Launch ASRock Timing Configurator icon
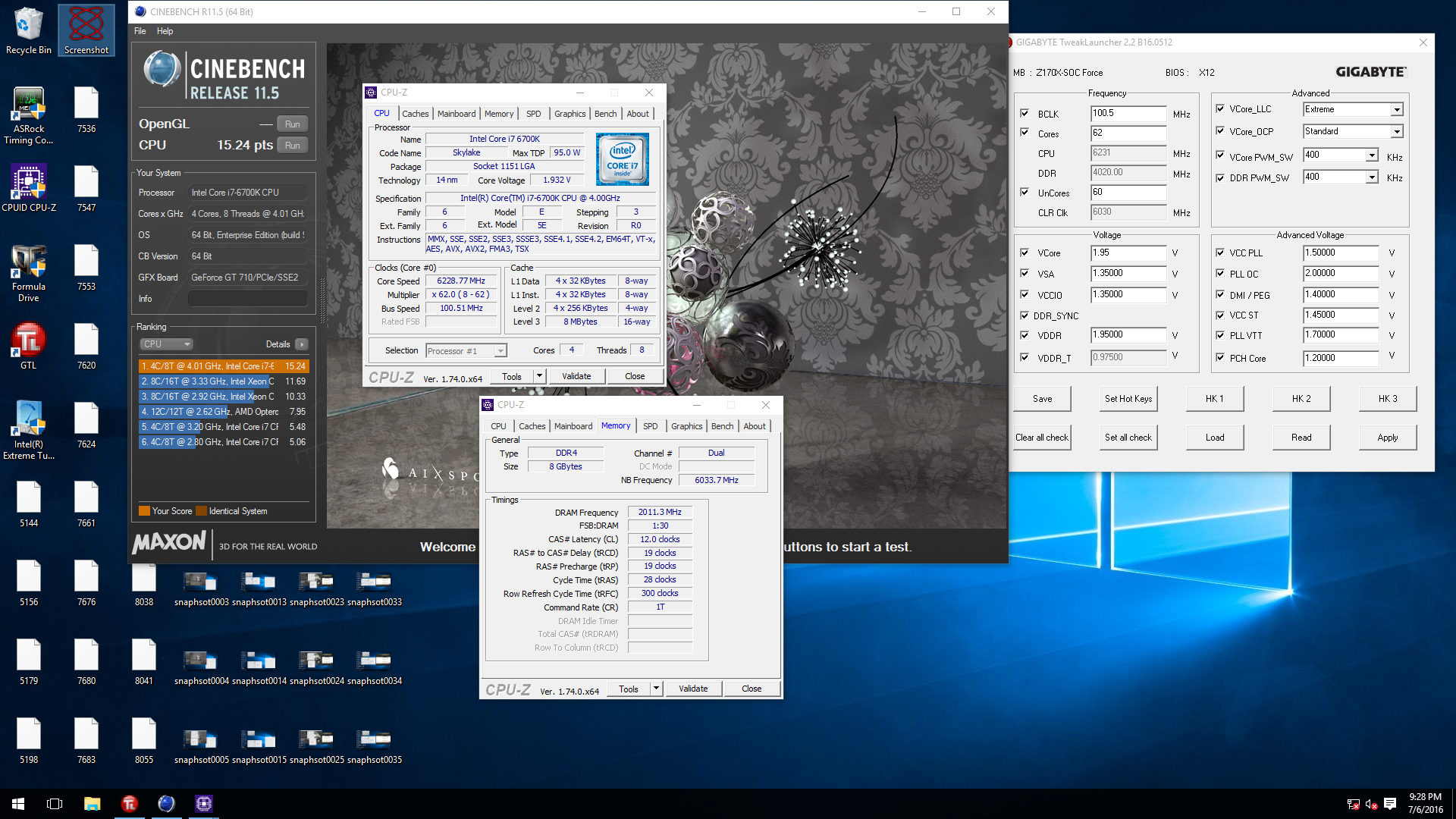 28,115
